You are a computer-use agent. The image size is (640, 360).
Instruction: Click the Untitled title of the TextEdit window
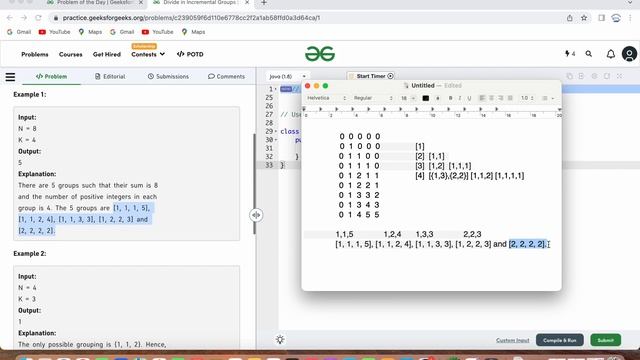(422, 86)
